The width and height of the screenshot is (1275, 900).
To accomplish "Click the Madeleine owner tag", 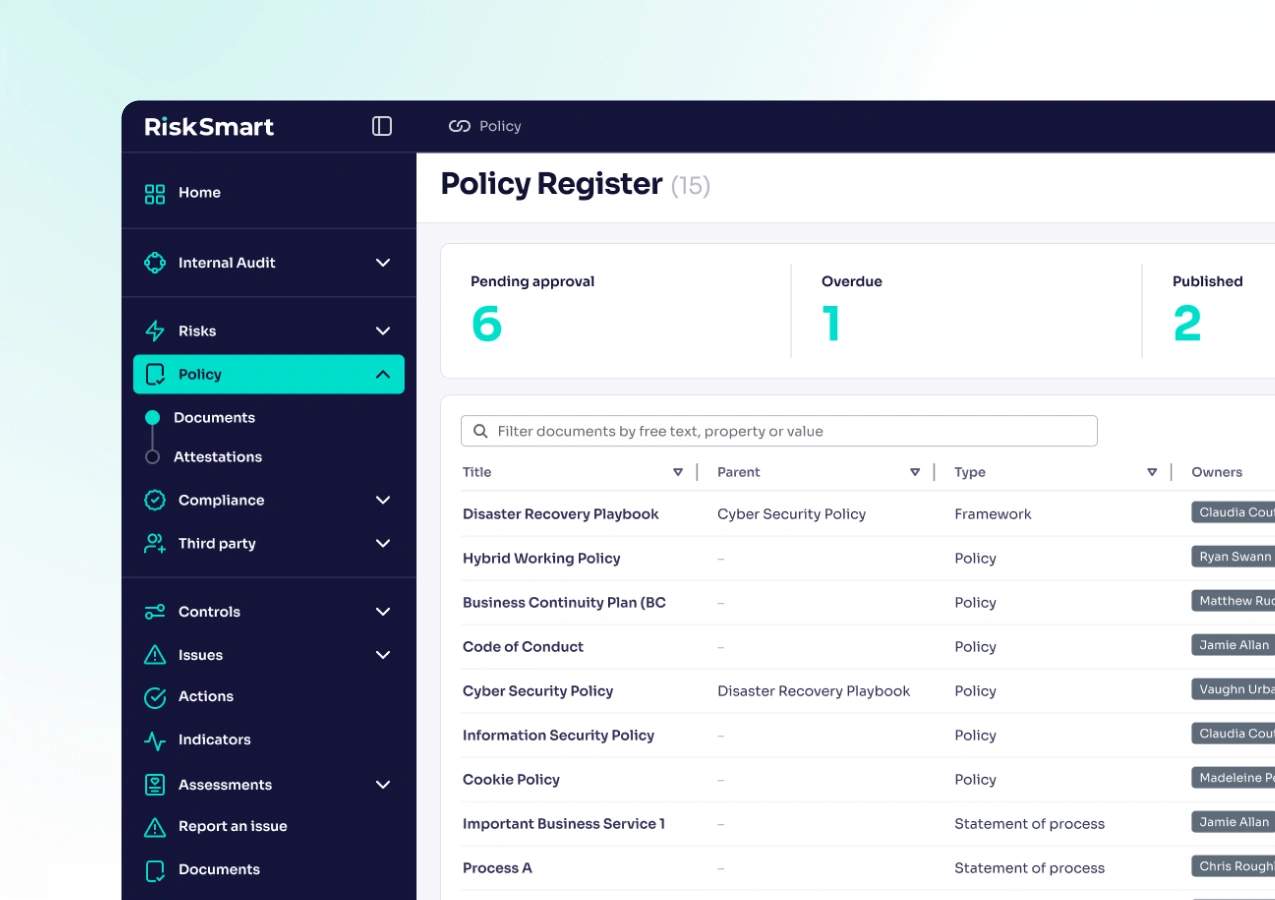I will pos(1234,778).
